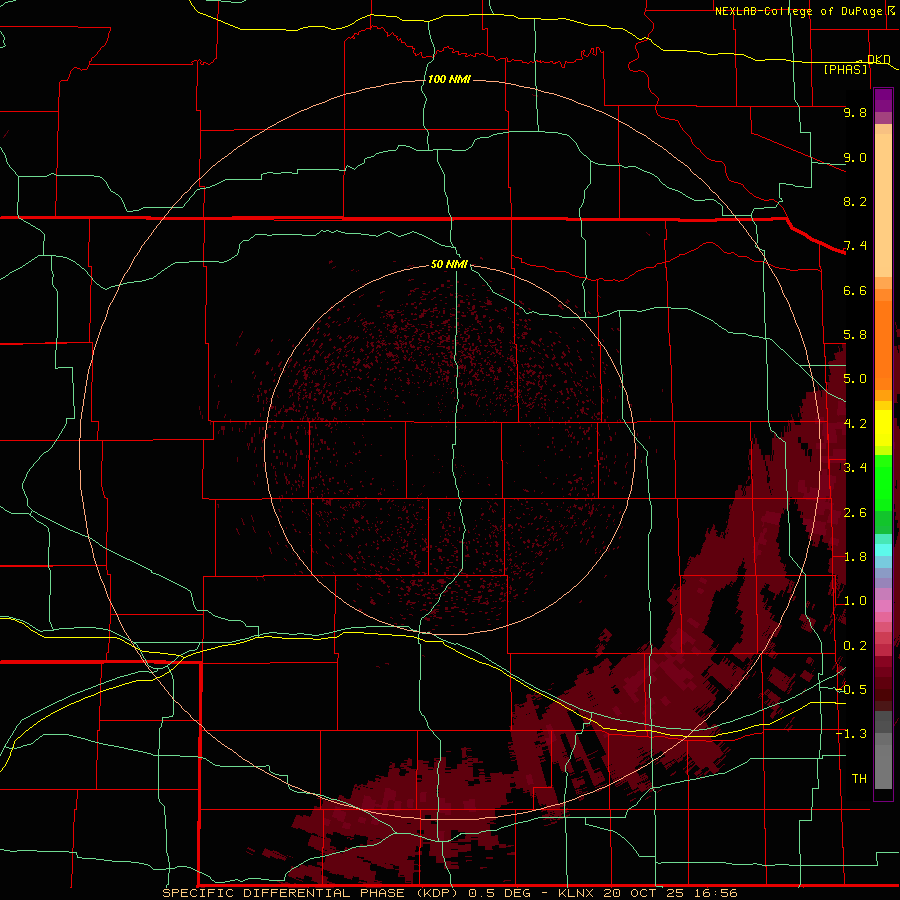Click the bright green segment of the color bar
Image resolution: width=900 pixels, height=900 pixels.
[883, 483]
